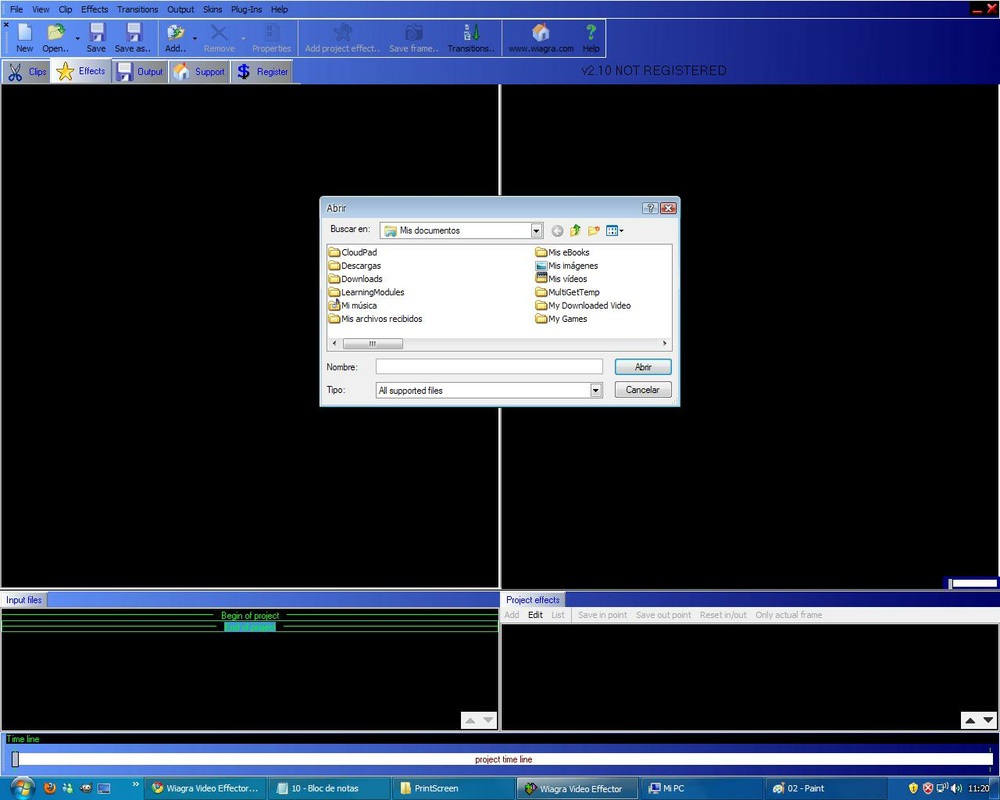The image size is (1000, 800).
Task: Click the dialog help question button
Action: [650, 208]
